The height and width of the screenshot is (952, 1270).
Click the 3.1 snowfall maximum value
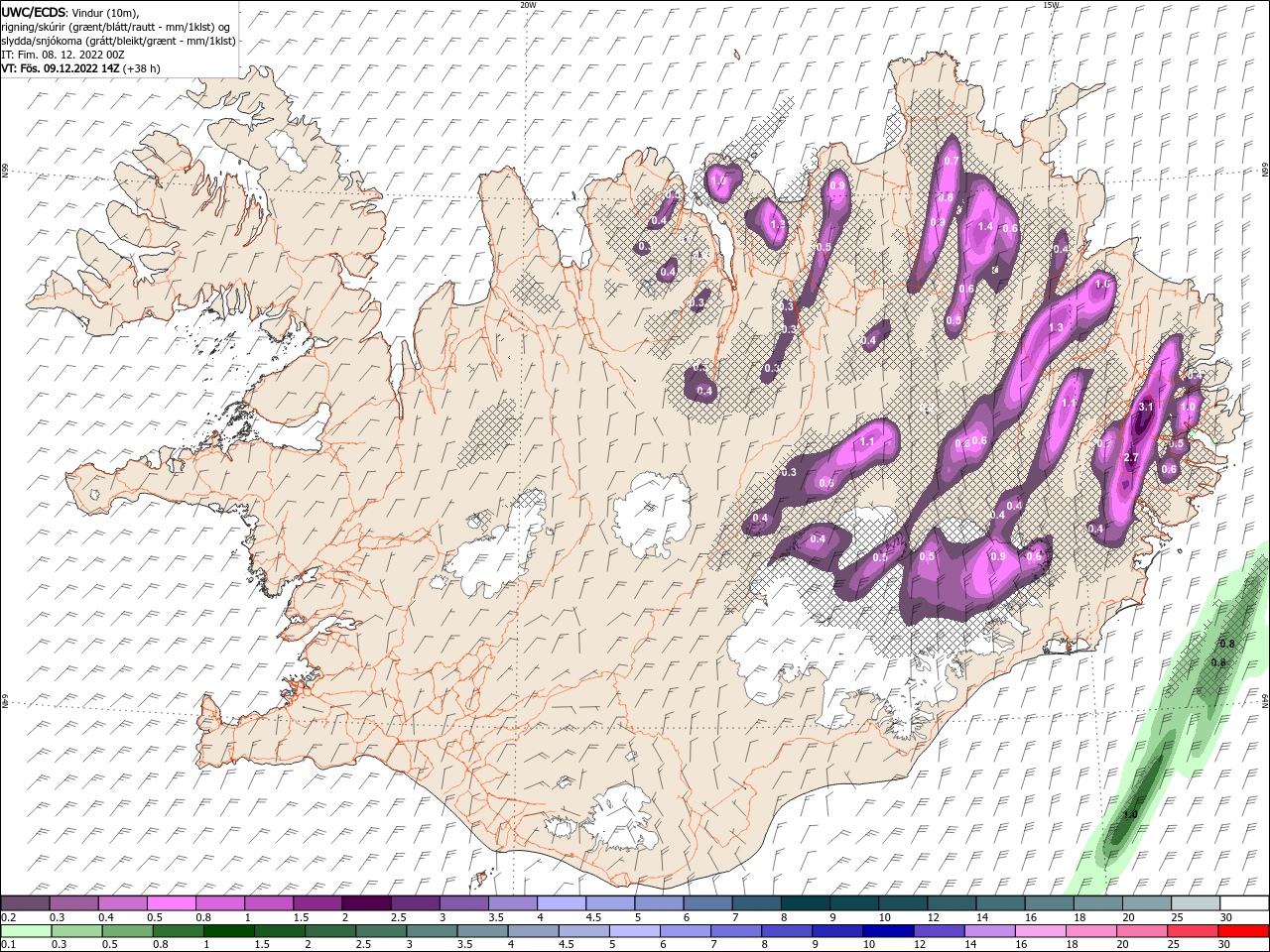click(x=1145, y=407)
